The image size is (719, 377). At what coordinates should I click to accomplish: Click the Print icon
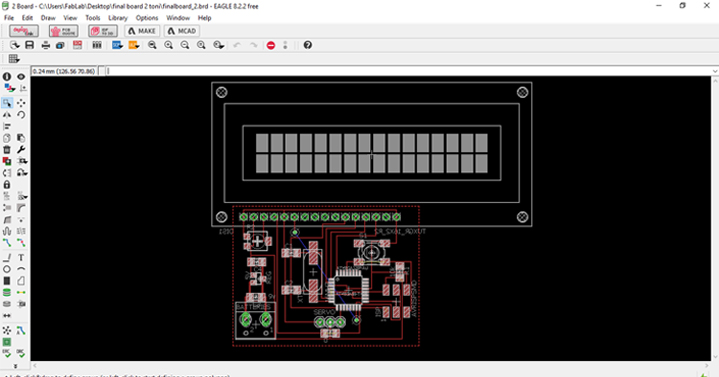[x=46, y=45]
